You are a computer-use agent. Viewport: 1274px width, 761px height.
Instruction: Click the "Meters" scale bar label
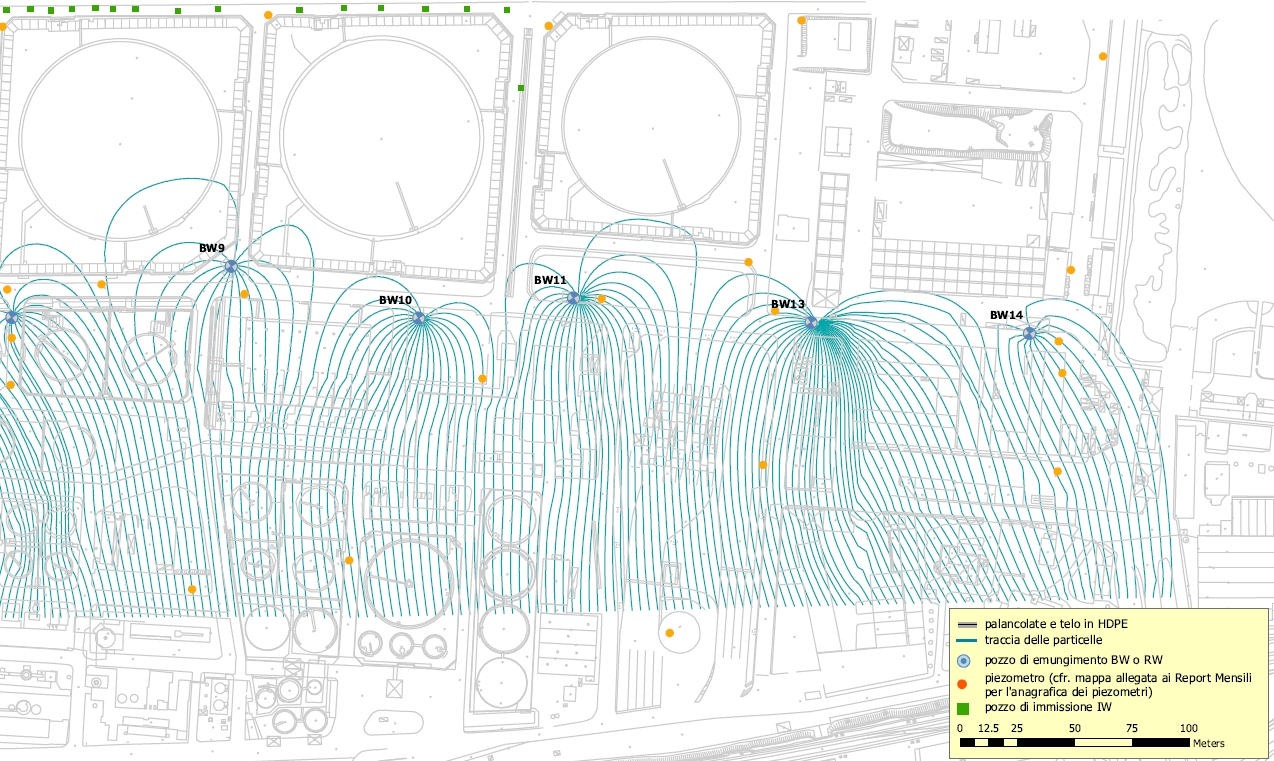tap(1208, 744)
